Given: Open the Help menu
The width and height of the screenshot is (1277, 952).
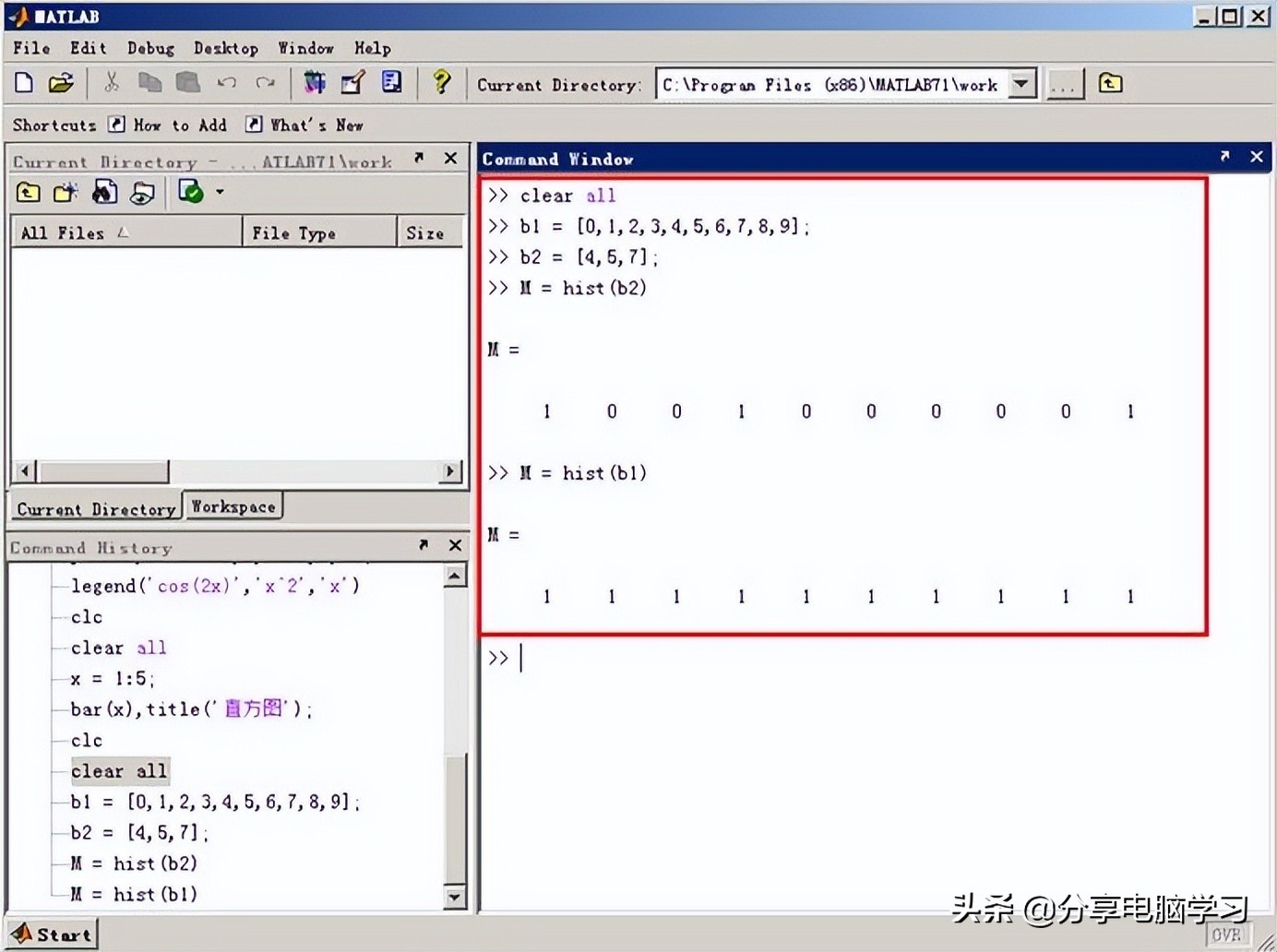Looking at the screenshot, I should 373,48.
